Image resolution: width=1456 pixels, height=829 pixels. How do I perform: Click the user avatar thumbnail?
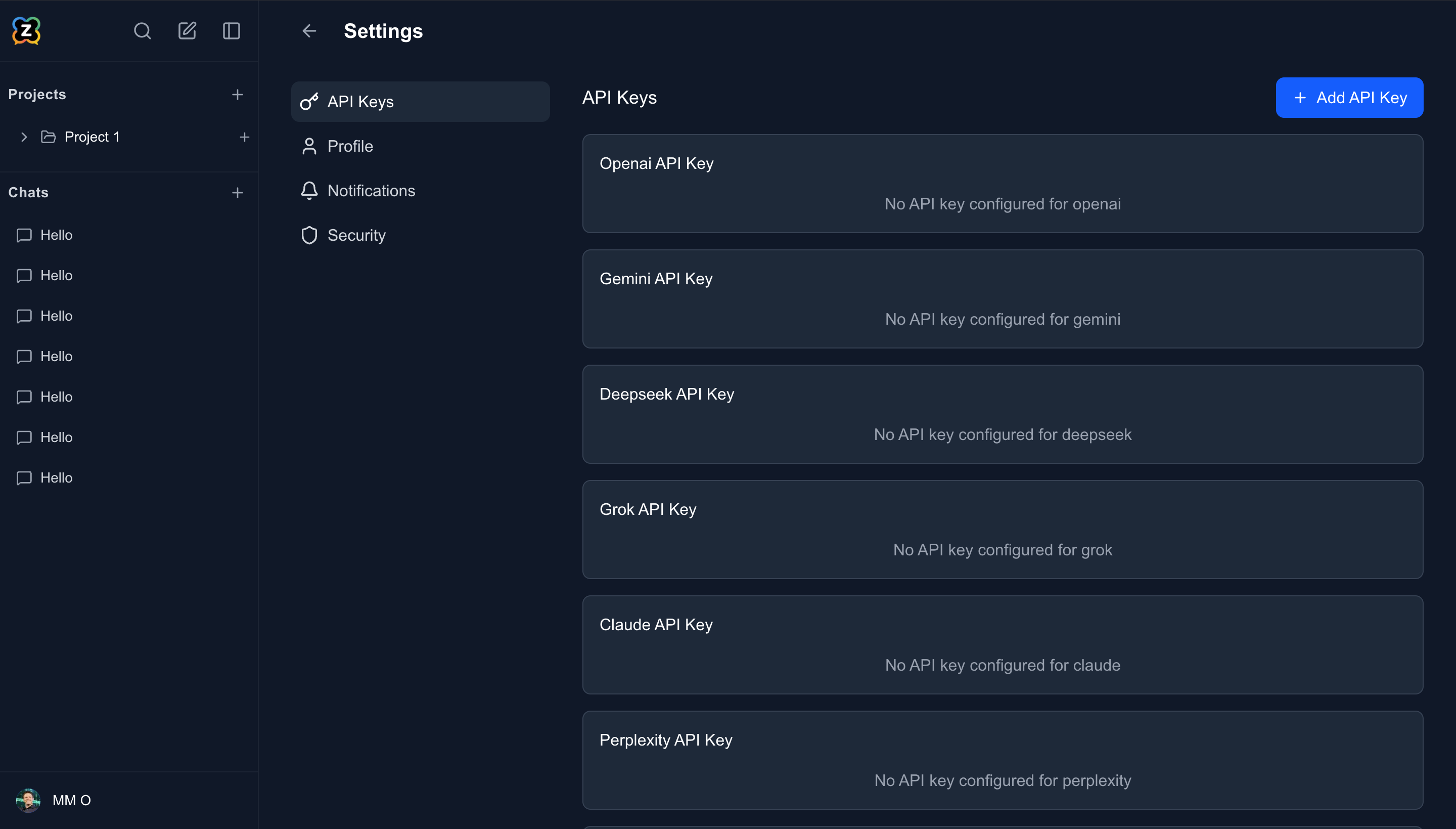click(28, 800)
